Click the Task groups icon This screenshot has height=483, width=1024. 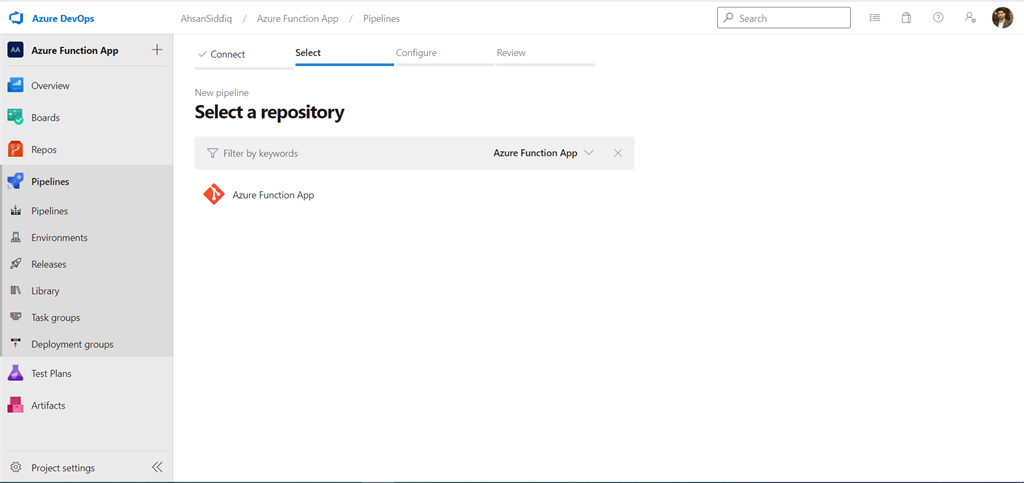16,317
